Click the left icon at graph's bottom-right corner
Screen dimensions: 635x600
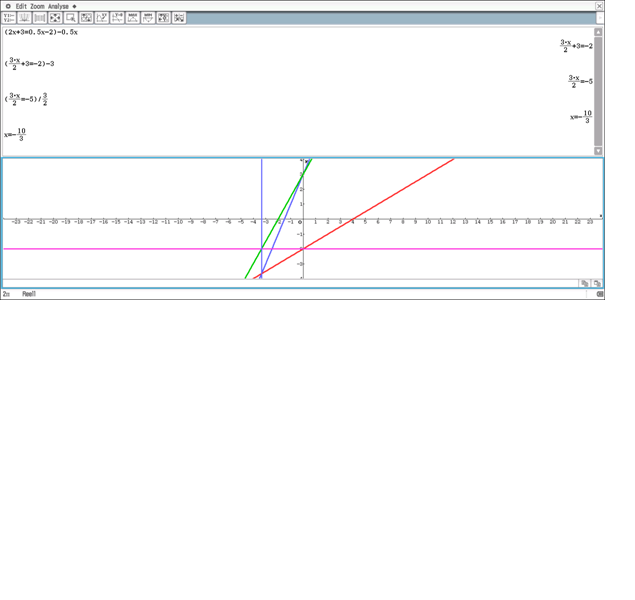[586, 284]
